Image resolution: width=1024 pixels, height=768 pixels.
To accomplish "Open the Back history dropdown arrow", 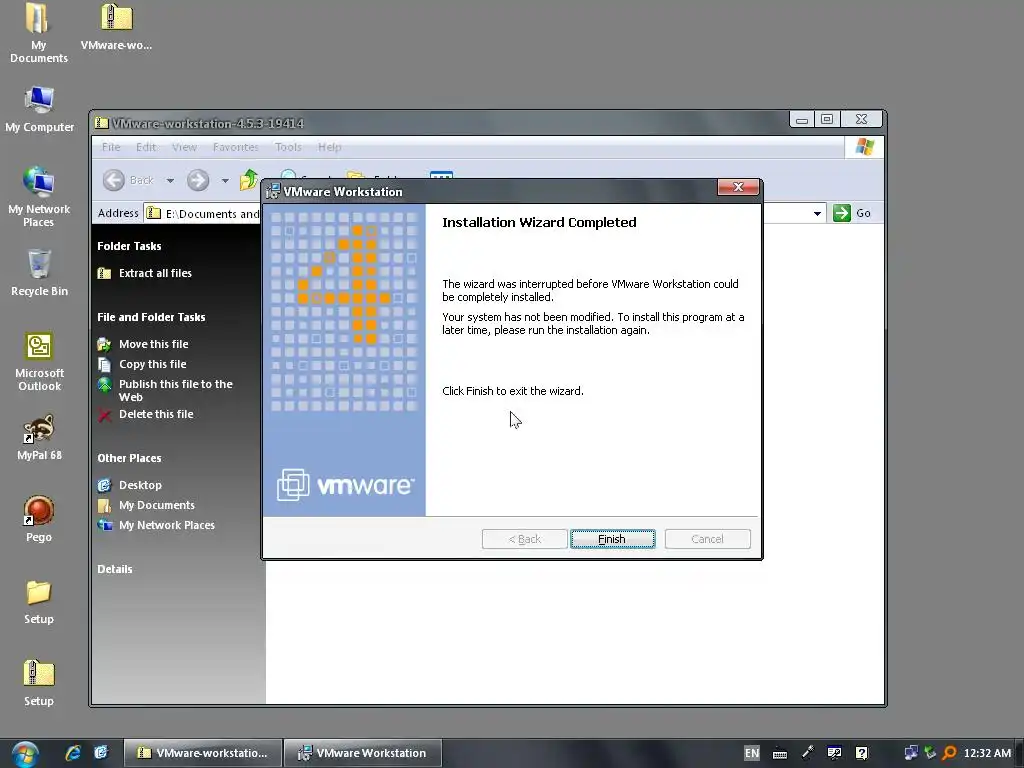I will (x=170, y=180).
